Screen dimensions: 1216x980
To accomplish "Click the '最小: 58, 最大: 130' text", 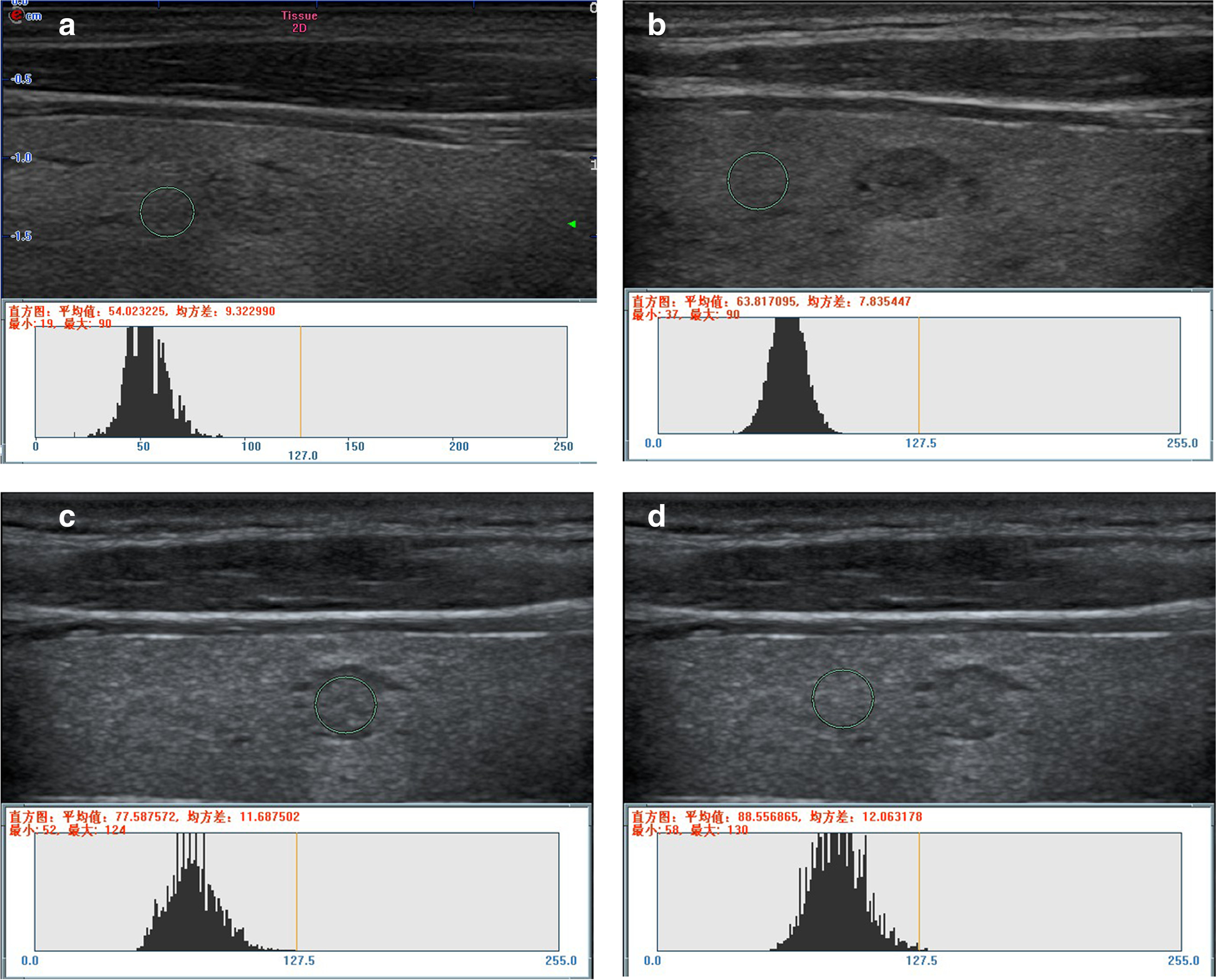I will tap(690, 830).
